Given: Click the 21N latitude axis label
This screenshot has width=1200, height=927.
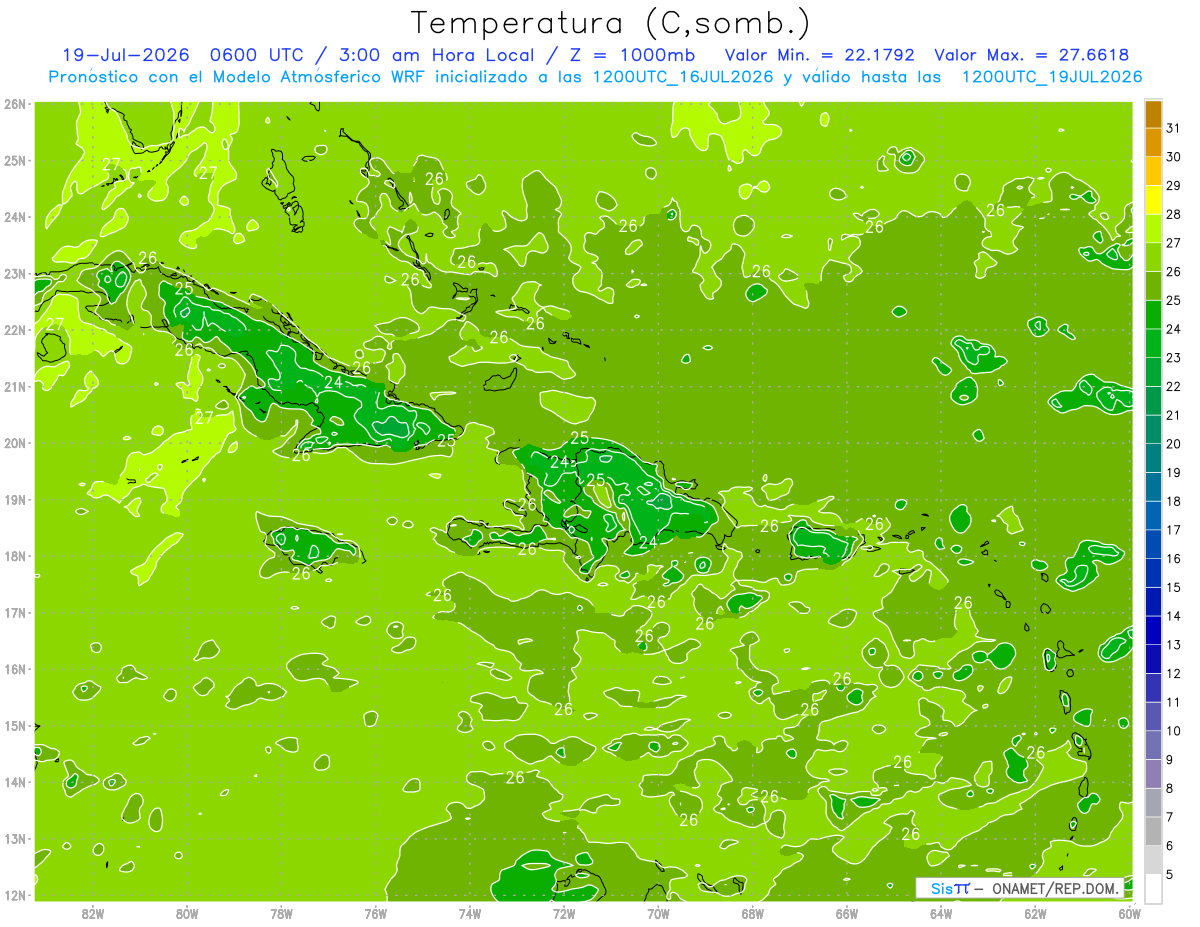Looking at the screenshot, I should tap(15, 387).
